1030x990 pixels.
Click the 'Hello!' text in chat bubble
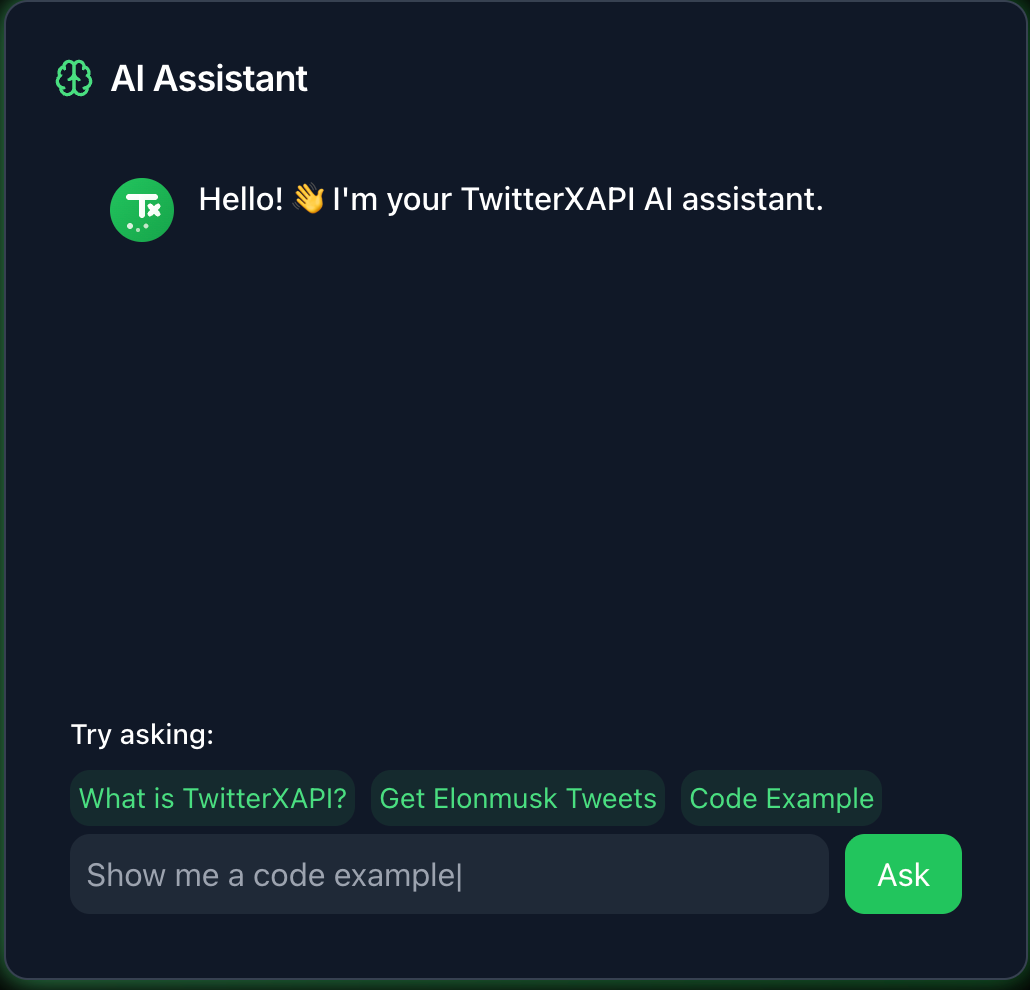click(x=240, y=199)
